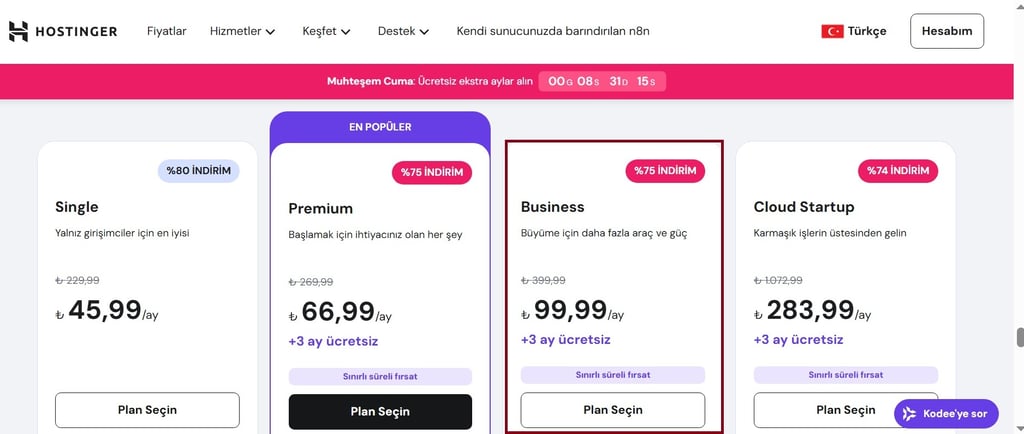Image resolution: width=1024 pixels, height=434 pixels.
Task: Choose the Business plan with Plan Seçin
Action: 613,410
